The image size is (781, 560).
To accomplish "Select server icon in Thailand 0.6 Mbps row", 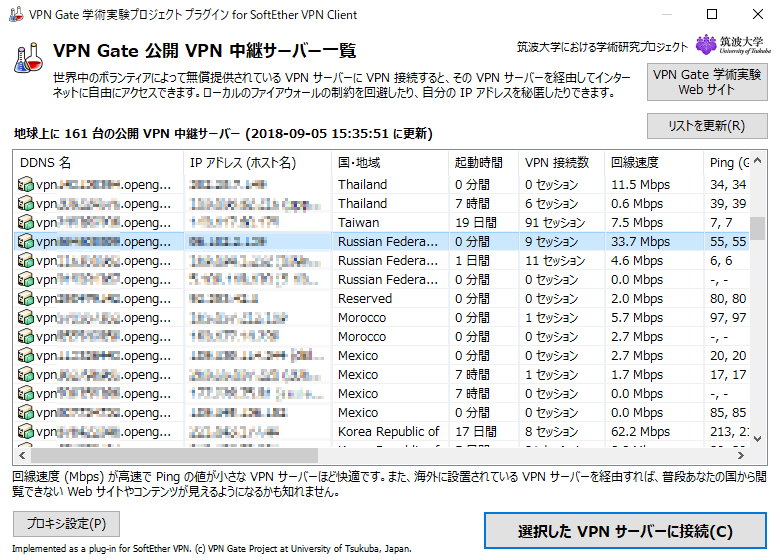I will tap(25, 203).
